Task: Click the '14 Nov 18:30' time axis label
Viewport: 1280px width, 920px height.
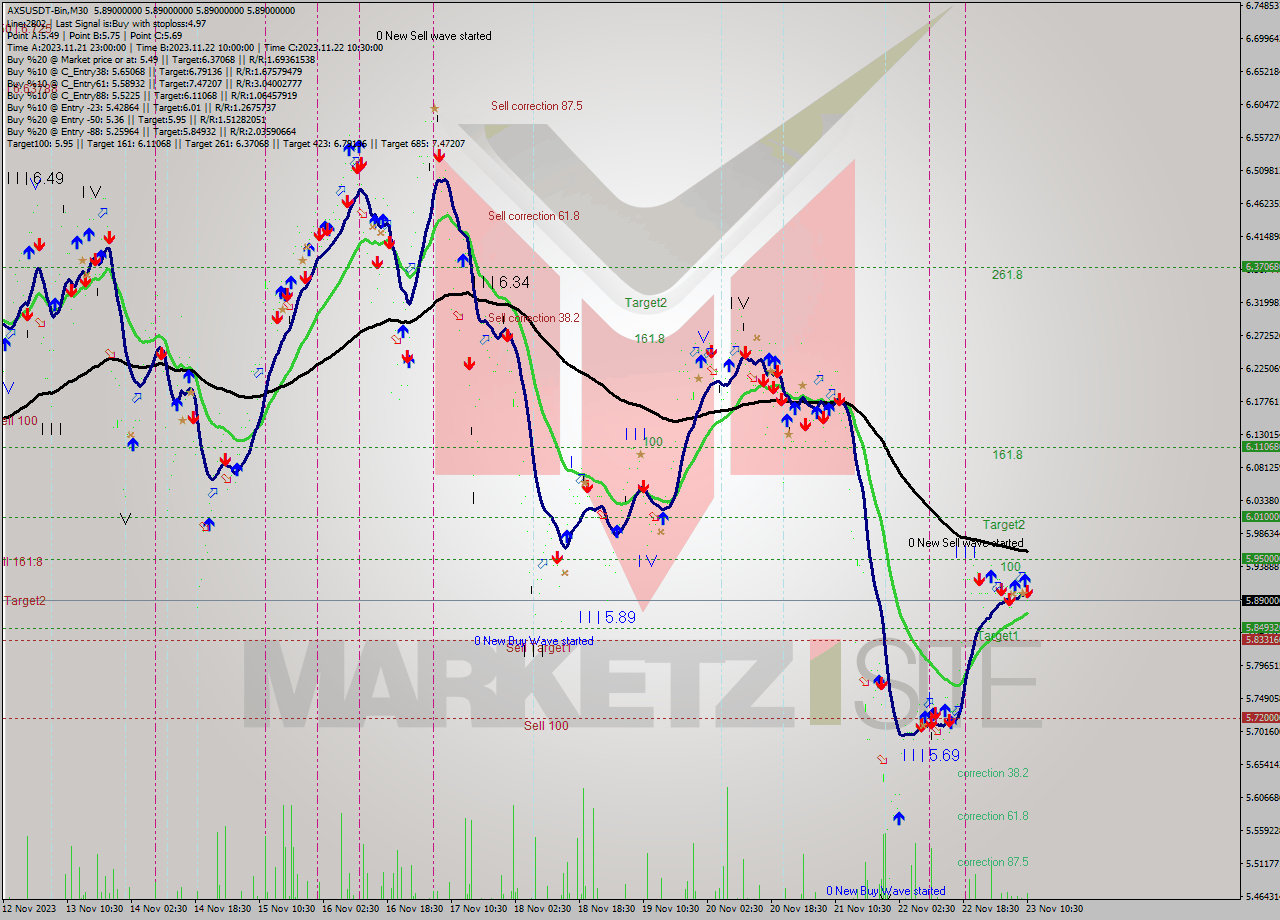Action: coord(223,909)
